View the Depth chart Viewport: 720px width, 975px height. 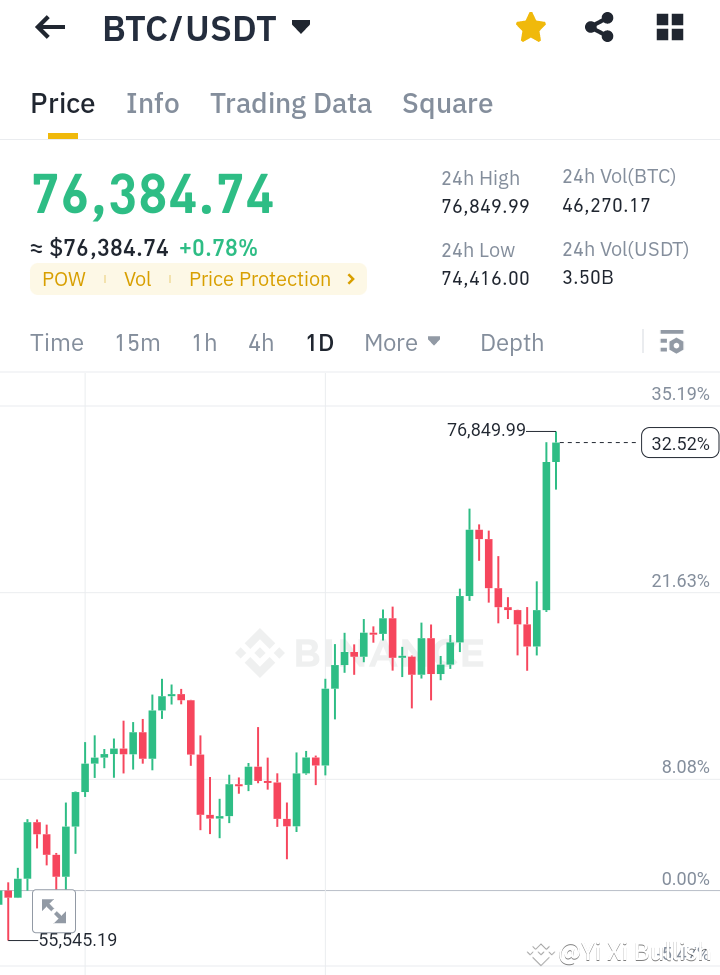tap(511, 342)
